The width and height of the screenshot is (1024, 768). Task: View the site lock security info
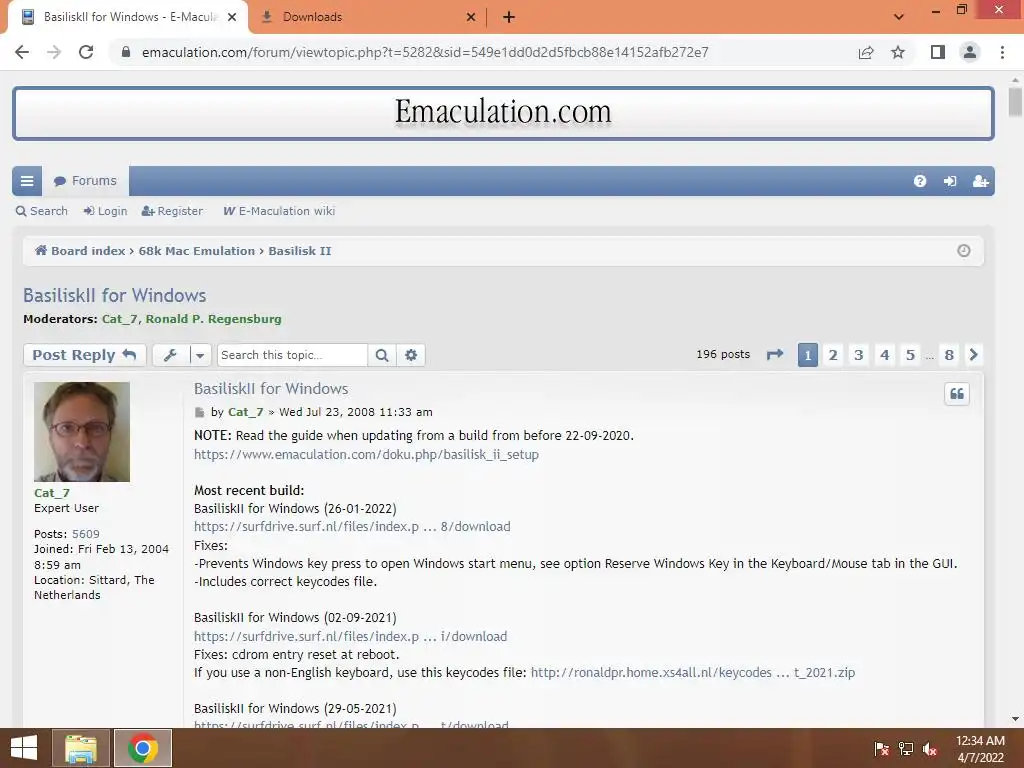pyautogui.click(x=126, y=52)
